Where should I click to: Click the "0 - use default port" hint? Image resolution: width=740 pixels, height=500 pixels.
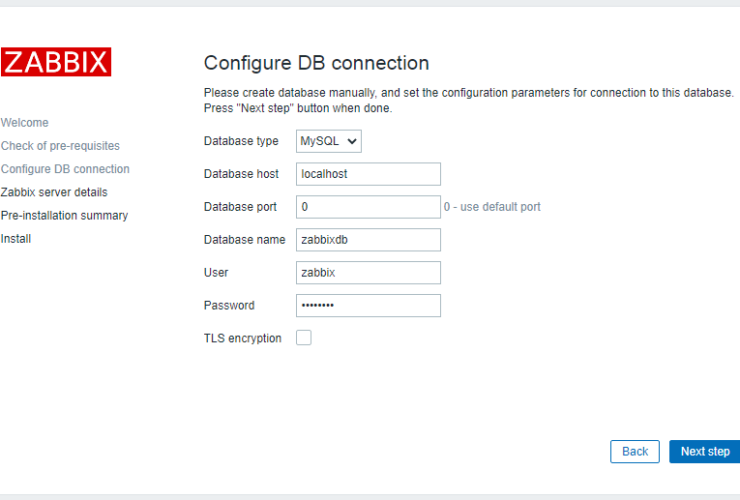coord(492,207)
